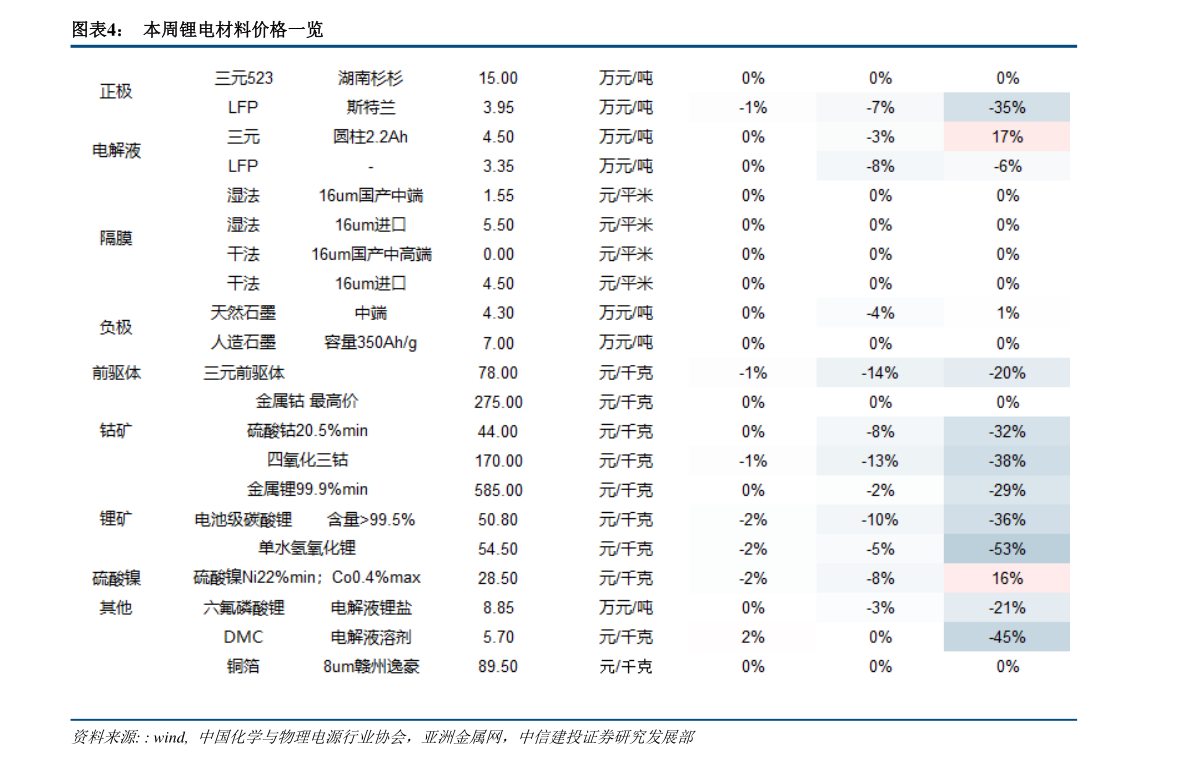Select the 六氟磷酸锂 row label
Screen dimensions: 1191x766
(x=243, y=608)
